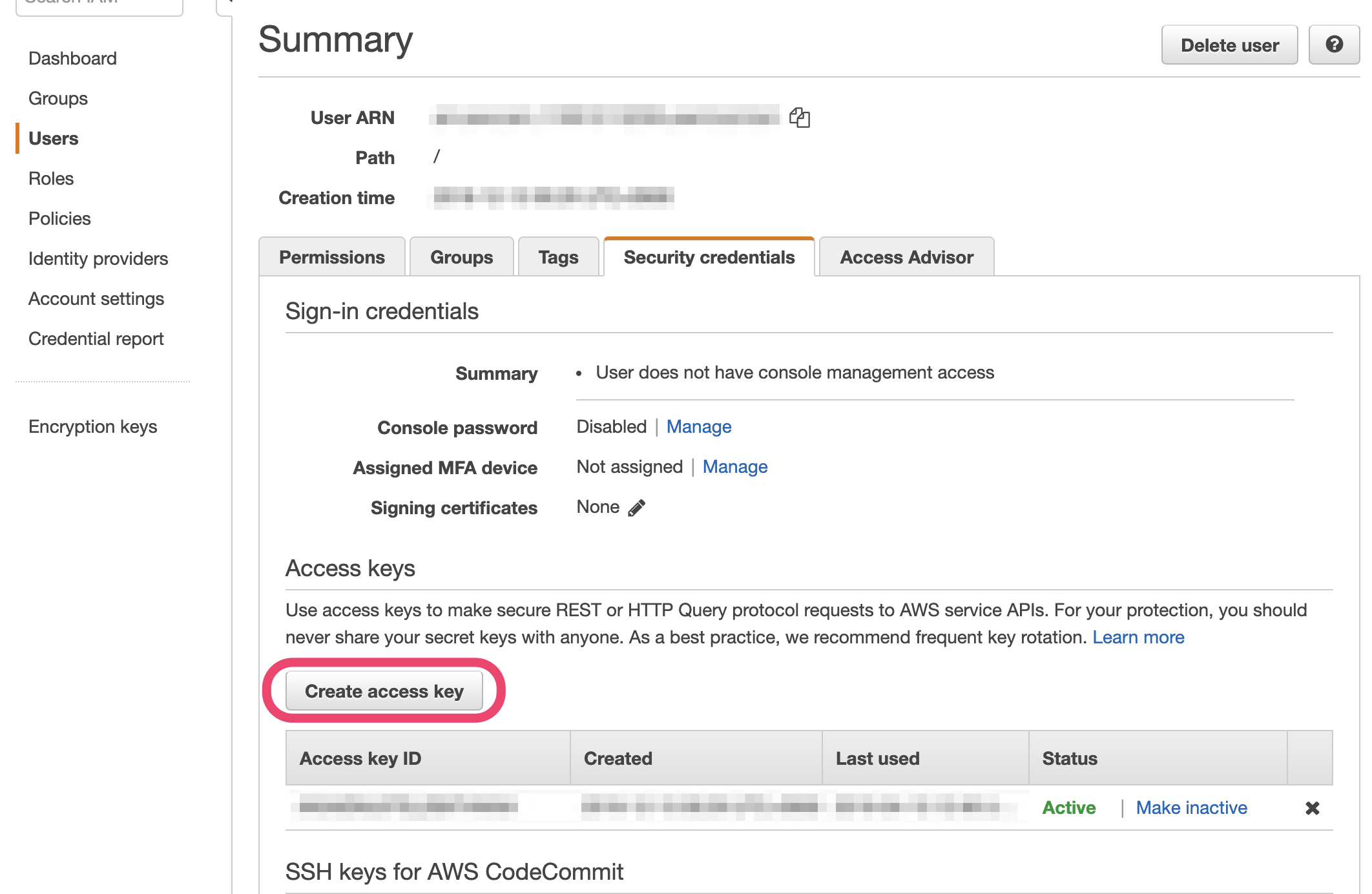Select Encryption keys in the sidebar
Screen dimensions: 1372x894
pos(92,427)
